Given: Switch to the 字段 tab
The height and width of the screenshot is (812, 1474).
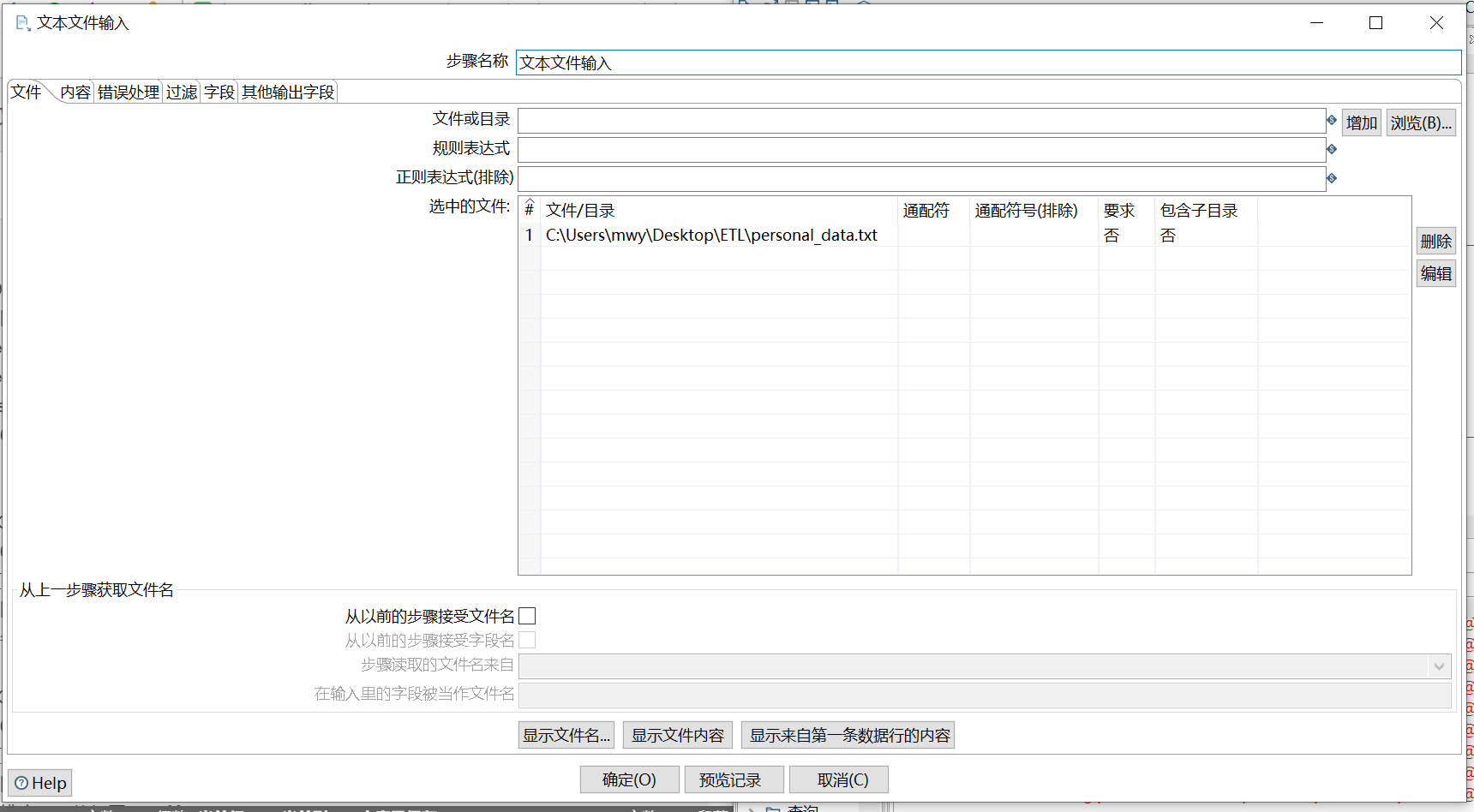Looking at the screenshot, I should tap(219, 92).
